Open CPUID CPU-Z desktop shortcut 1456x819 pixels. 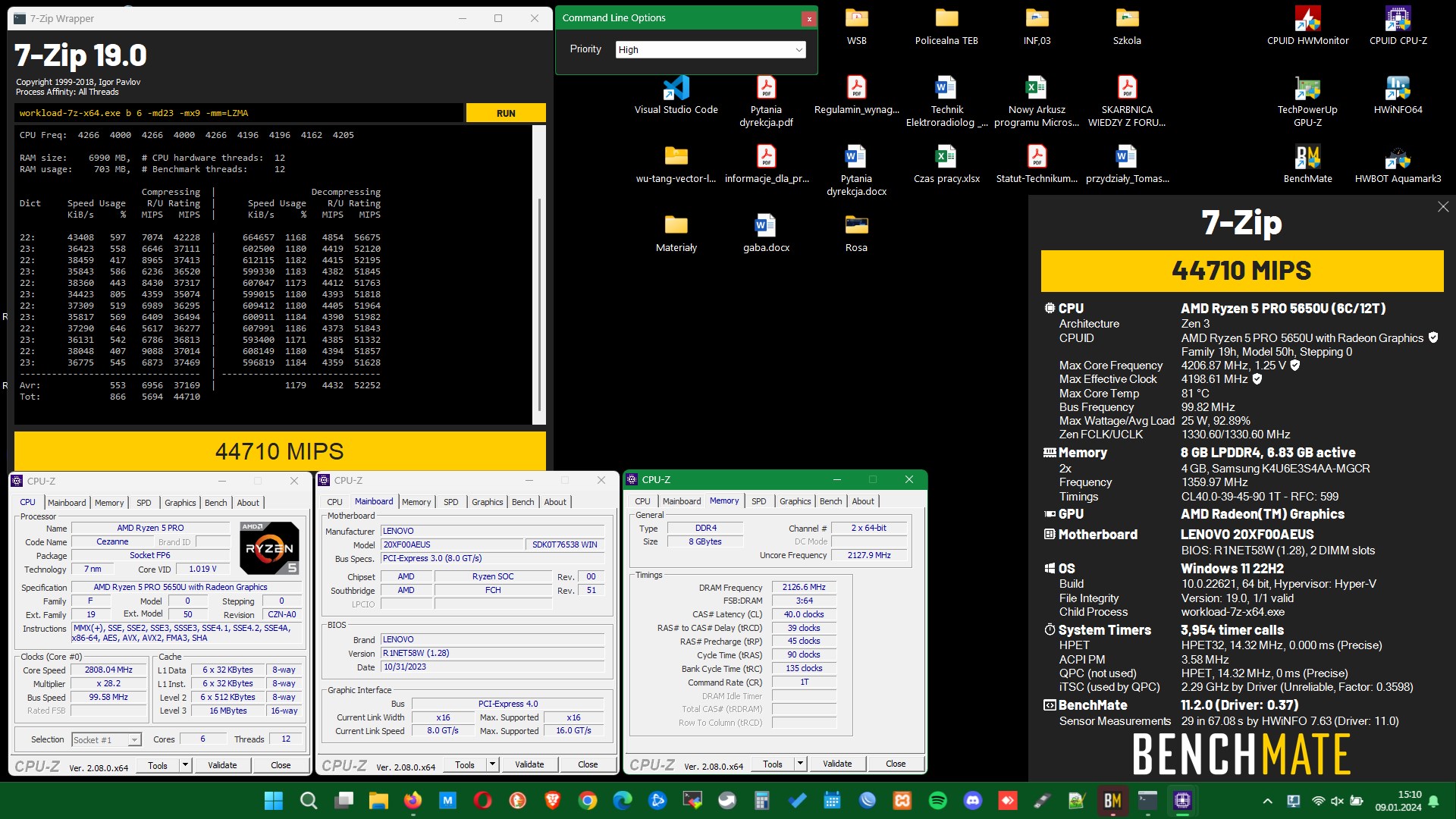(x=1398, y=25)
